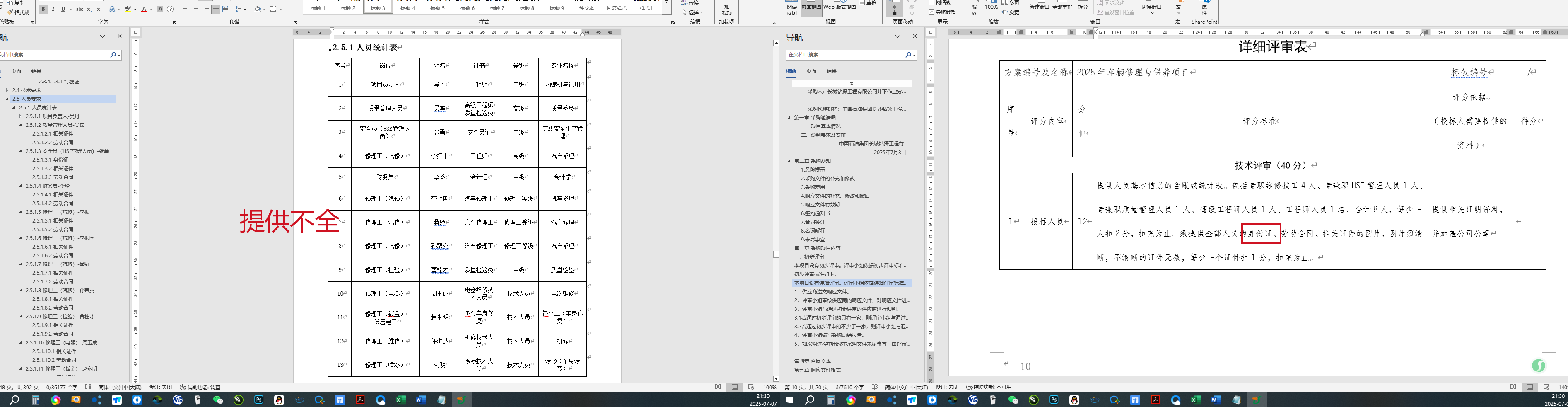Toggle Gridlines checkbox in right window
This screenshot has height=407, width=1568.
click(x=932, y=3)
